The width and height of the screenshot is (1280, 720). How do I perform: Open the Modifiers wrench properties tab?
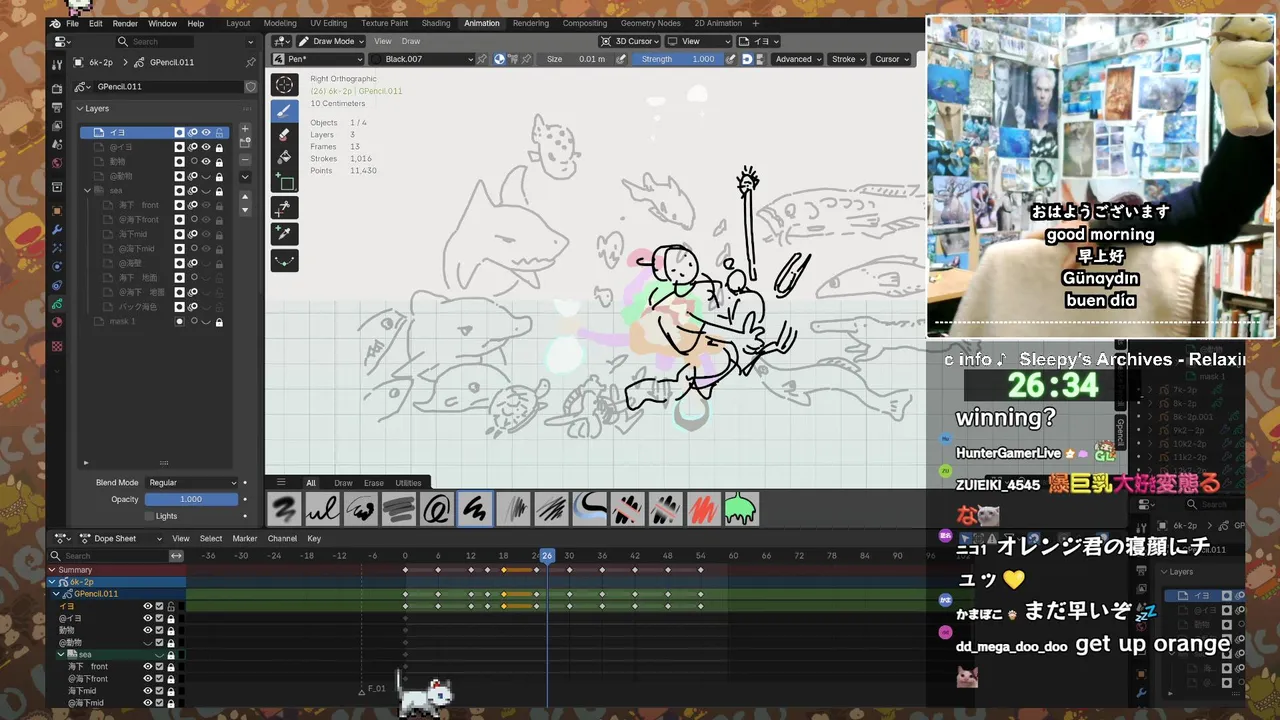(x=57, y=229)
